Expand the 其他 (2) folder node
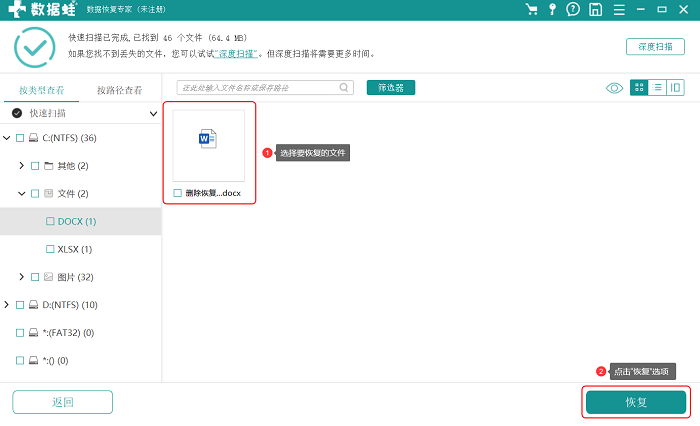700x426 pixels. click(x=21, y=166)
